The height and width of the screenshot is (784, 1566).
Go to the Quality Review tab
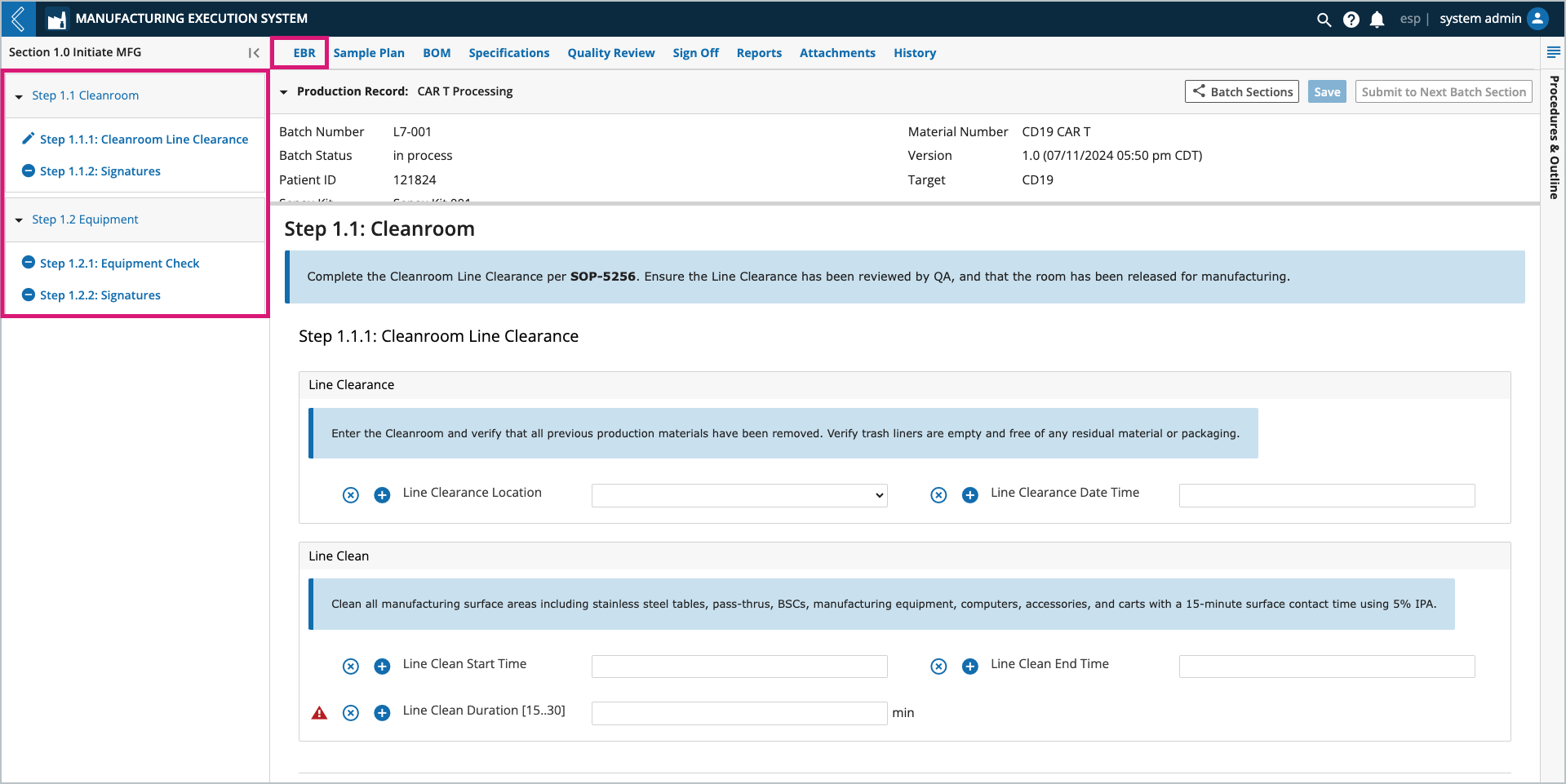tap(611, 53)
